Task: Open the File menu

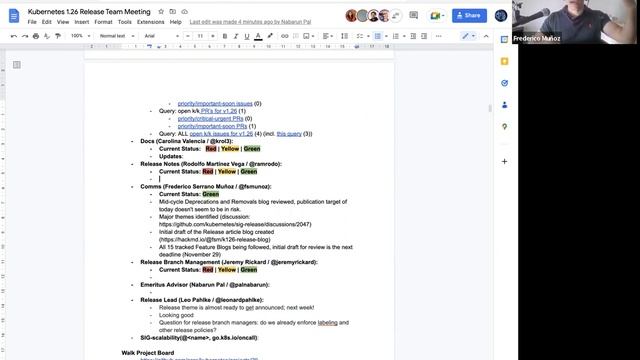Action: coord(32,22)
